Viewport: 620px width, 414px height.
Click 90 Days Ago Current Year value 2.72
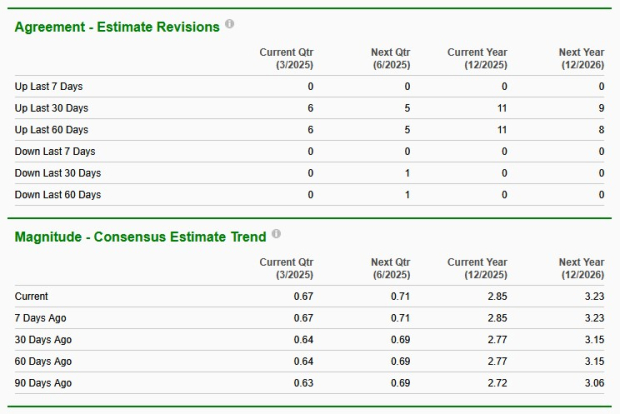click(x=497, y=383)
